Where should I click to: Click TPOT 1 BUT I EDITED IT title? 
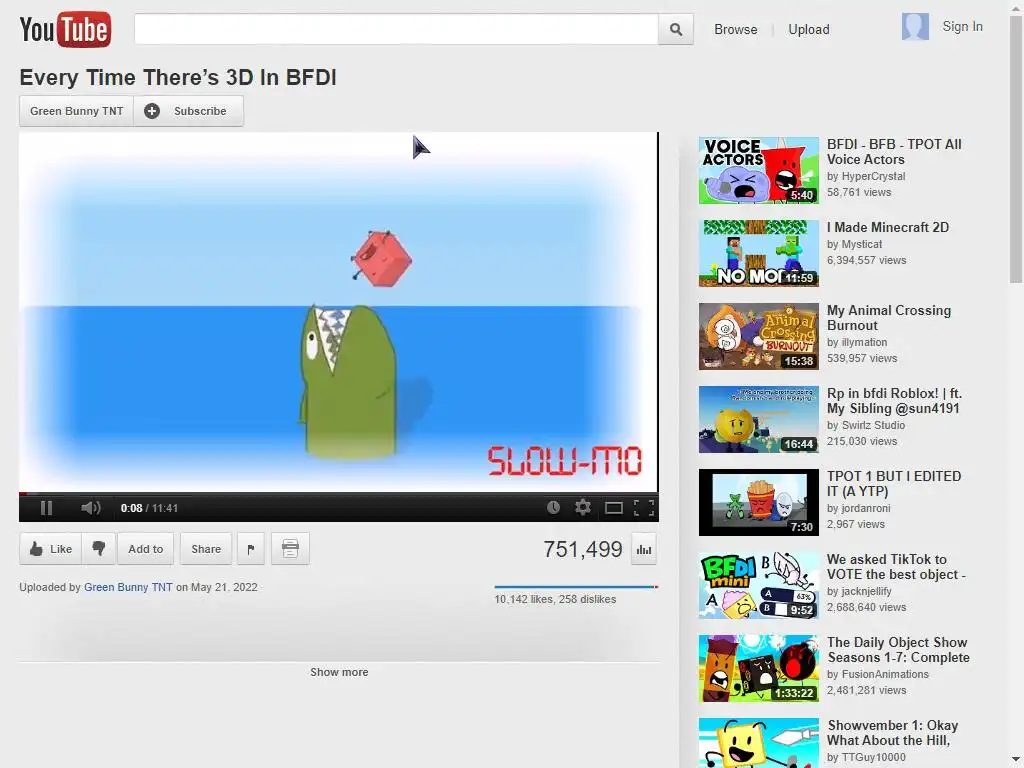pyautogui.click(x=894, y=483)
